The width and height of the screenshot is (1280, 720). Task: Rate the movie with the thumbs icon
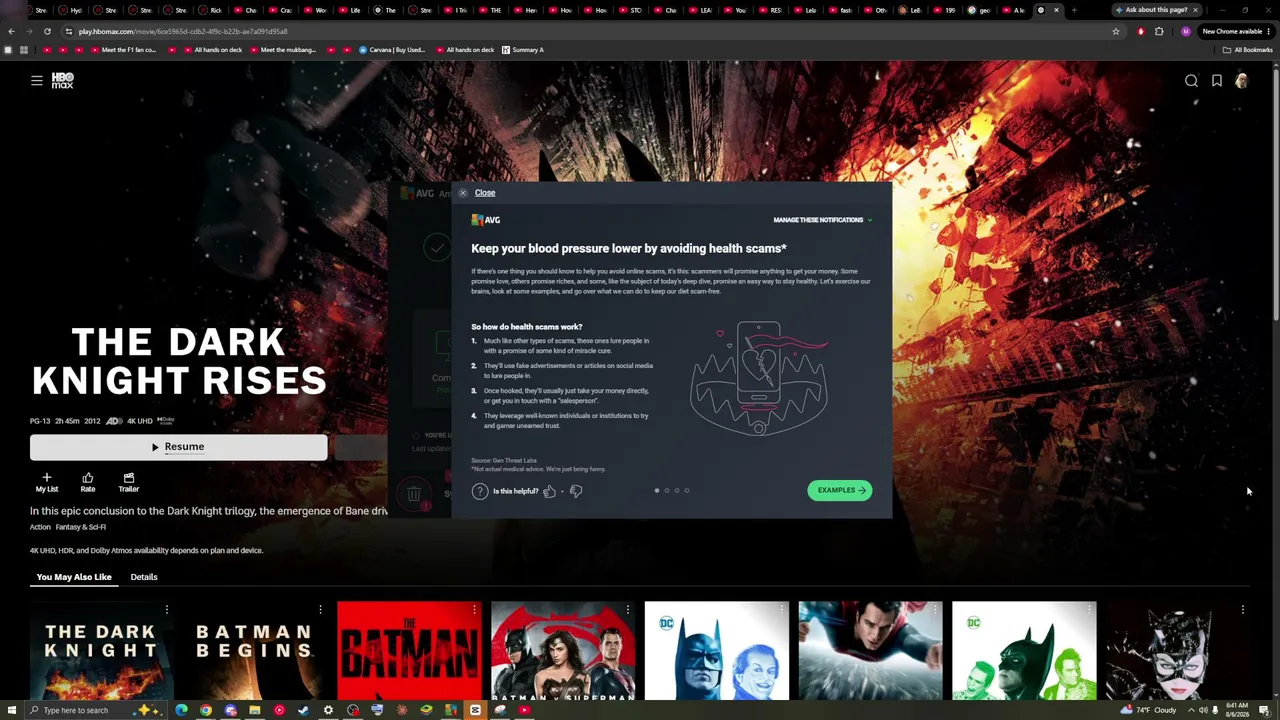pos(88,483)
